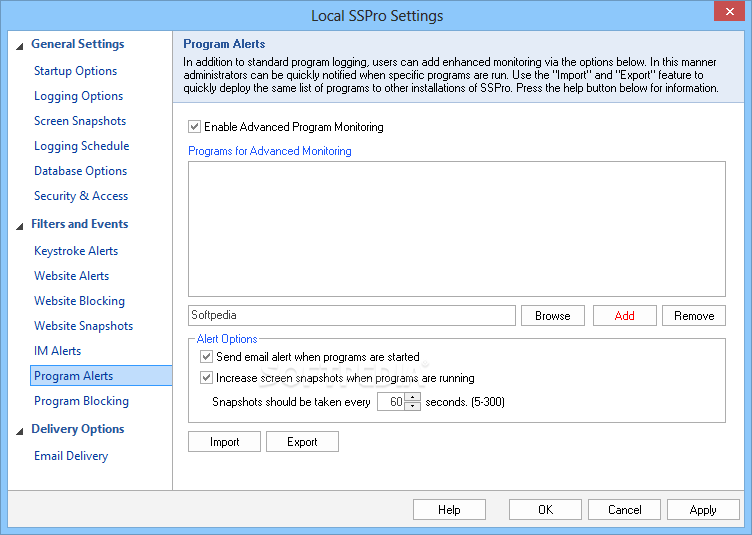Increase snapshot interval with up arrow
This screenshot has height=535, width=752.
[x=412, y=397]
